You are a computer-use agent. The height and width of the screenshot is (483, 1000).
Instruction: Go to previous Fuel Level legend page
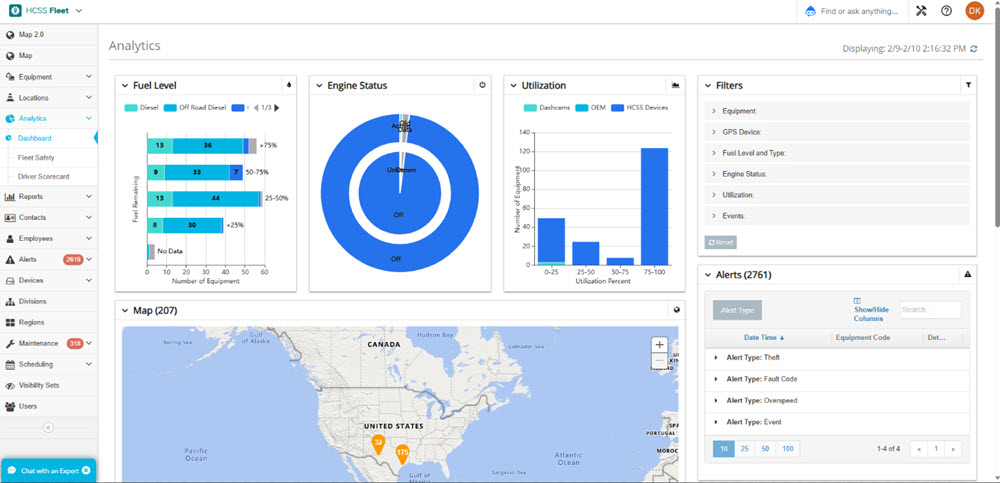(x=256, y=108)
